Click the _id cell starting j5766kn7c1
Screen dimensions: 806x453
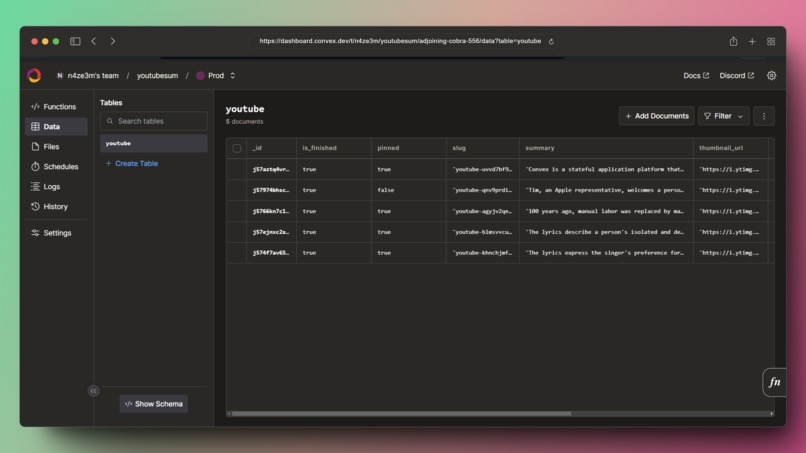point(271,211)
